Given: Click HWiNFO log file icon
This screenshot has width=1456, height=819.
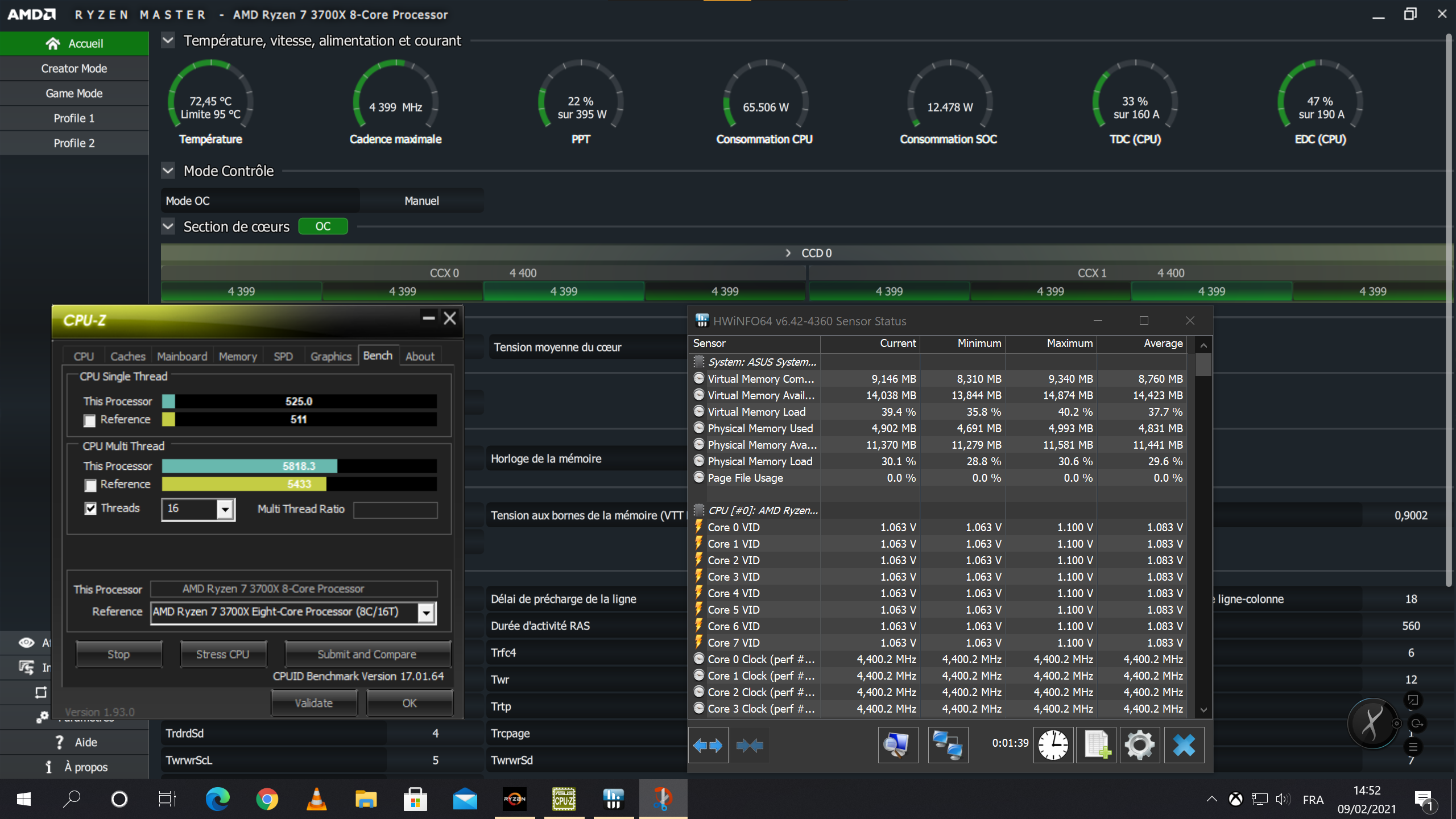Looking at the screenshot, I should 1096,744.
